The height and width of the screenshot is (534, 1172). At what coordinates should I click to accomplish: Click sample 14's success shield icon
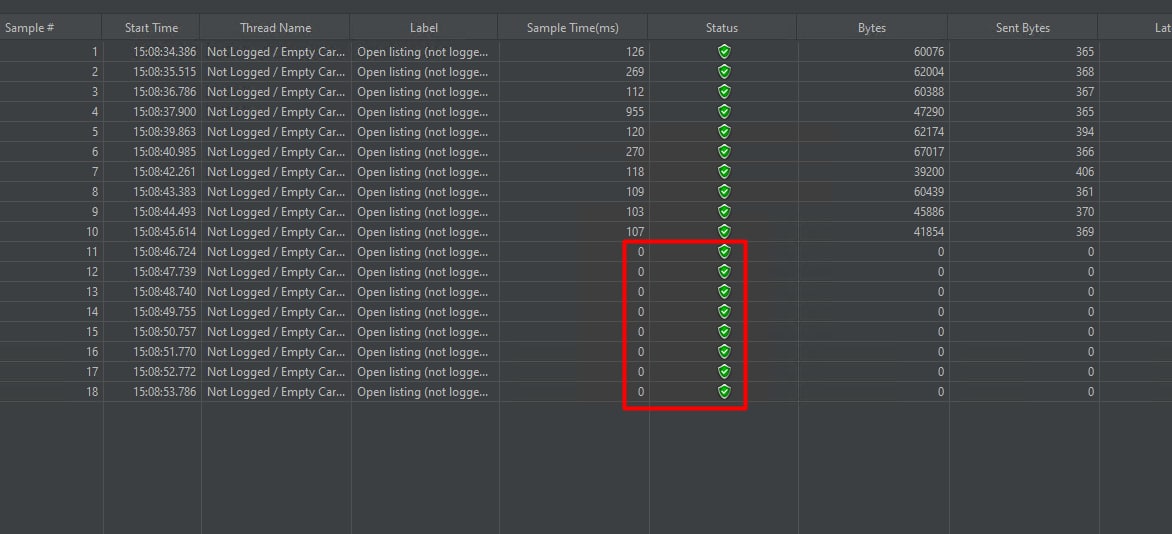[x=724, y=312]
